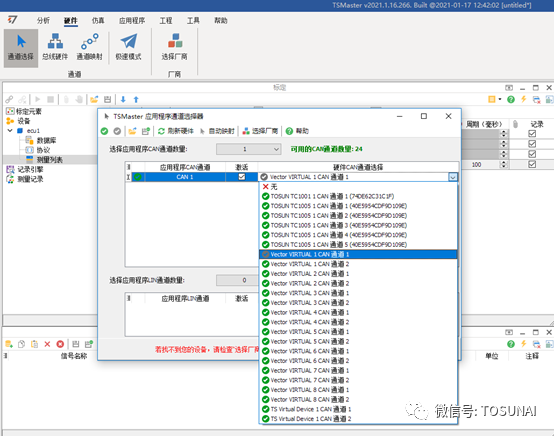Click the lightning bolt icon in bottom panel
554x436 pixels.
pos(524,344)
